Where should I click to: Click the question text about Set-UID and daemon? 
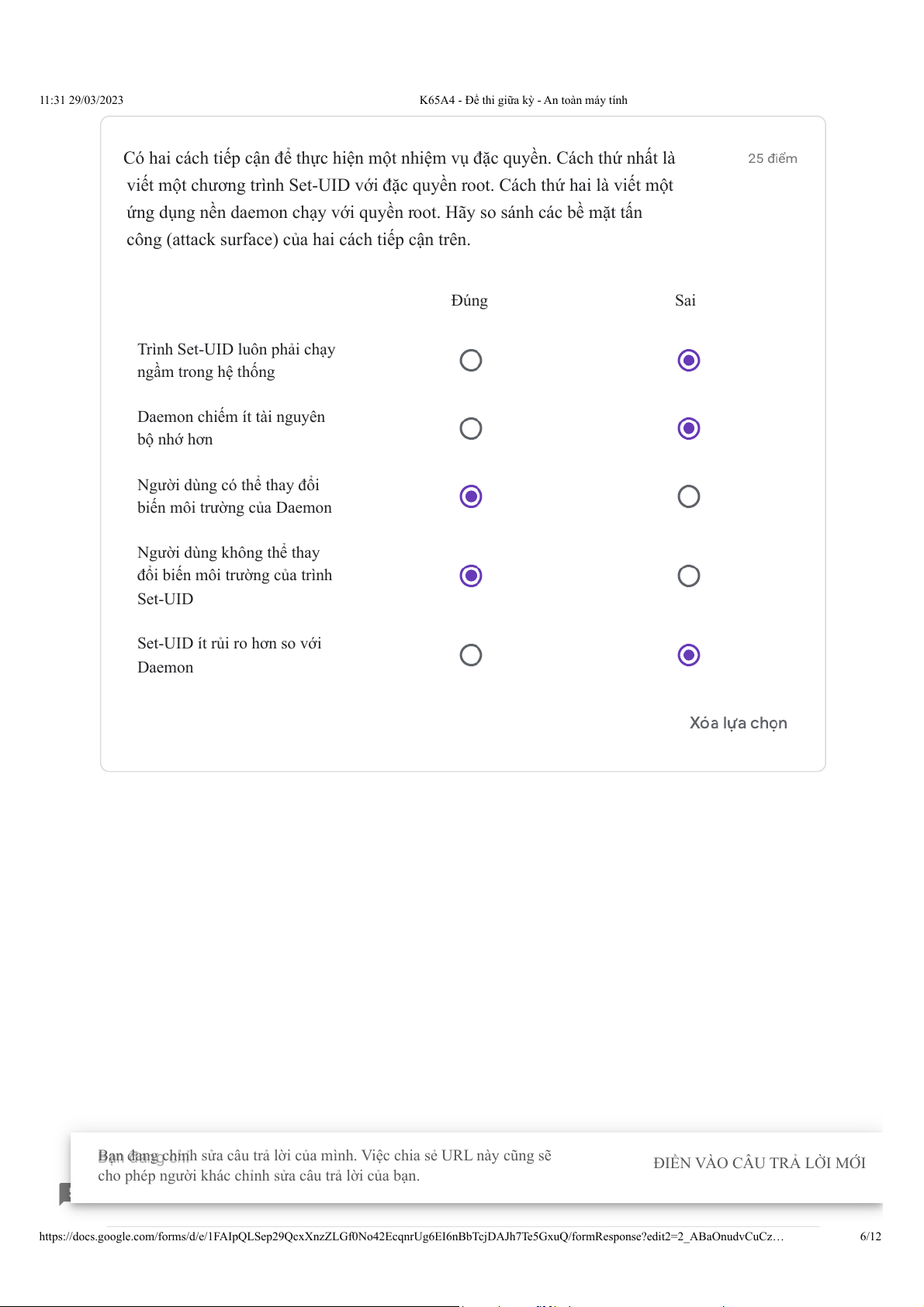[399, 199]
